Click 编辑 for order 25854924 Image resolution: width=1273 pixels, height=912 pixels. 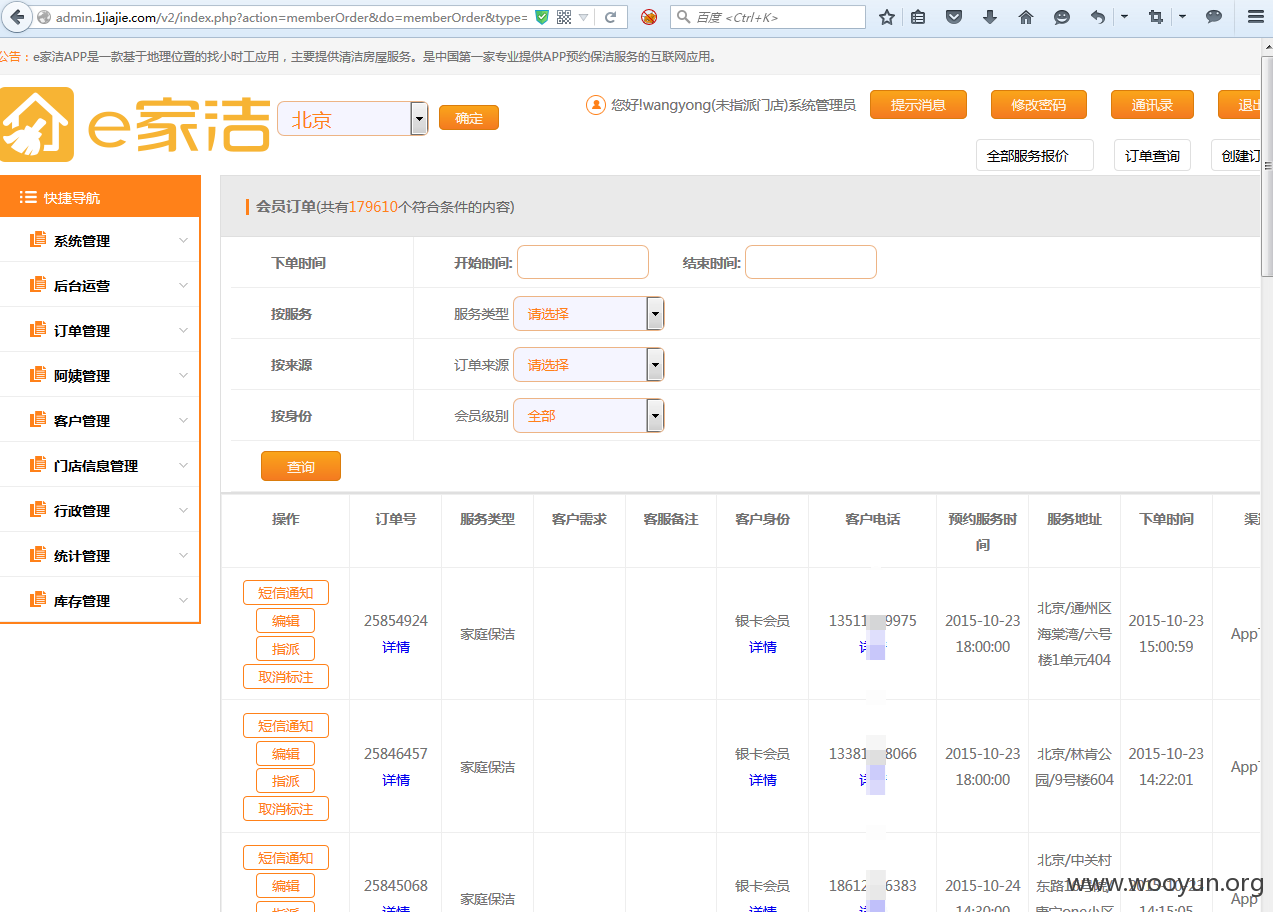pos(286,621)
